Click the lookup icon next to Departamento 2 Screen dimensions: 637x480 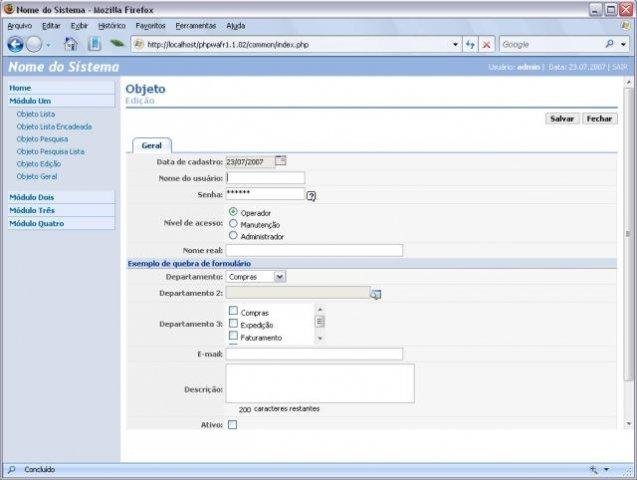coord(376,294)
